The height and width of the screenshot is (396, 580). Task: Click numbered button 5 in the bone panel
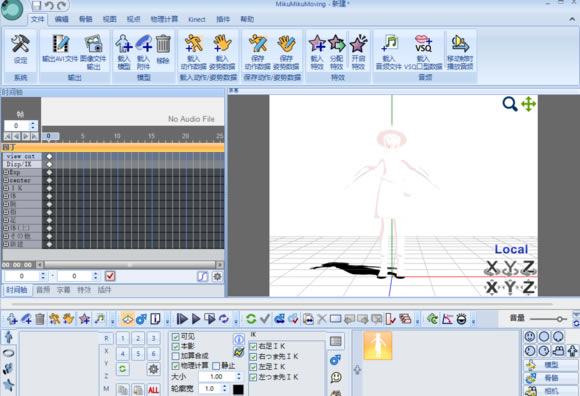click(138, 354)
